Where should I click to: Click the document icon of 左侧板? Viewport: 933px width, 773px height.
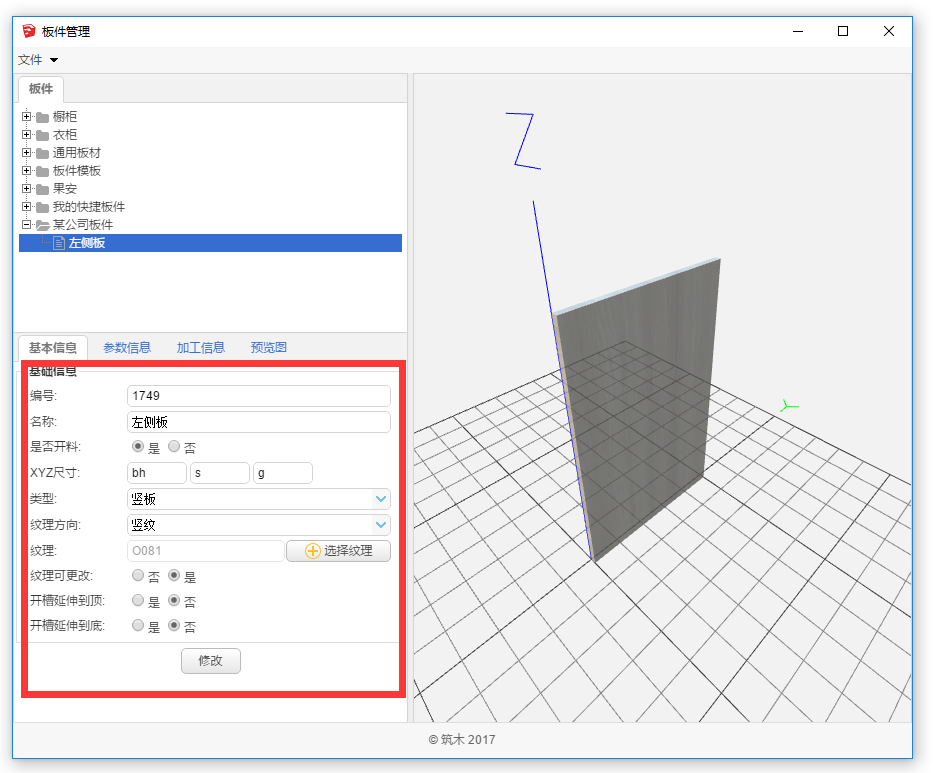(59, 243)
